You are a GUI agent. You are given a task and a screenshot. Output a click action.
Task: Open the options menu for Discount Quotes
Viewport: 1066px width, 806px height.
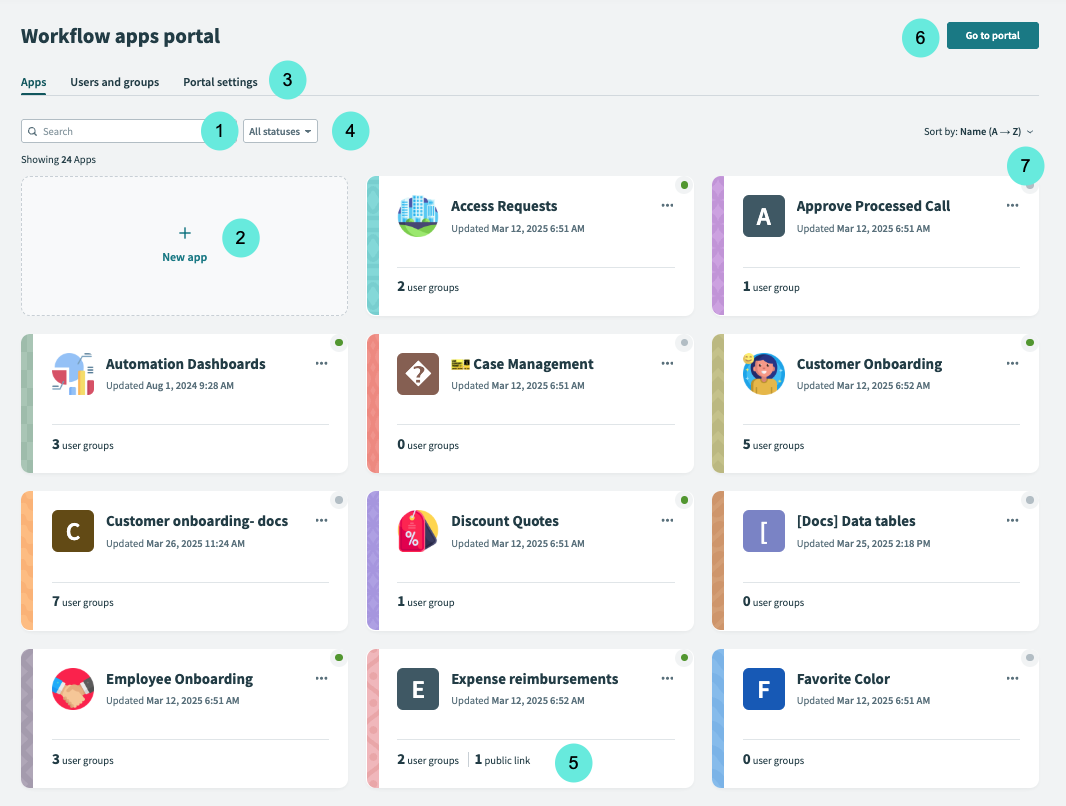(x=667, y=520)
